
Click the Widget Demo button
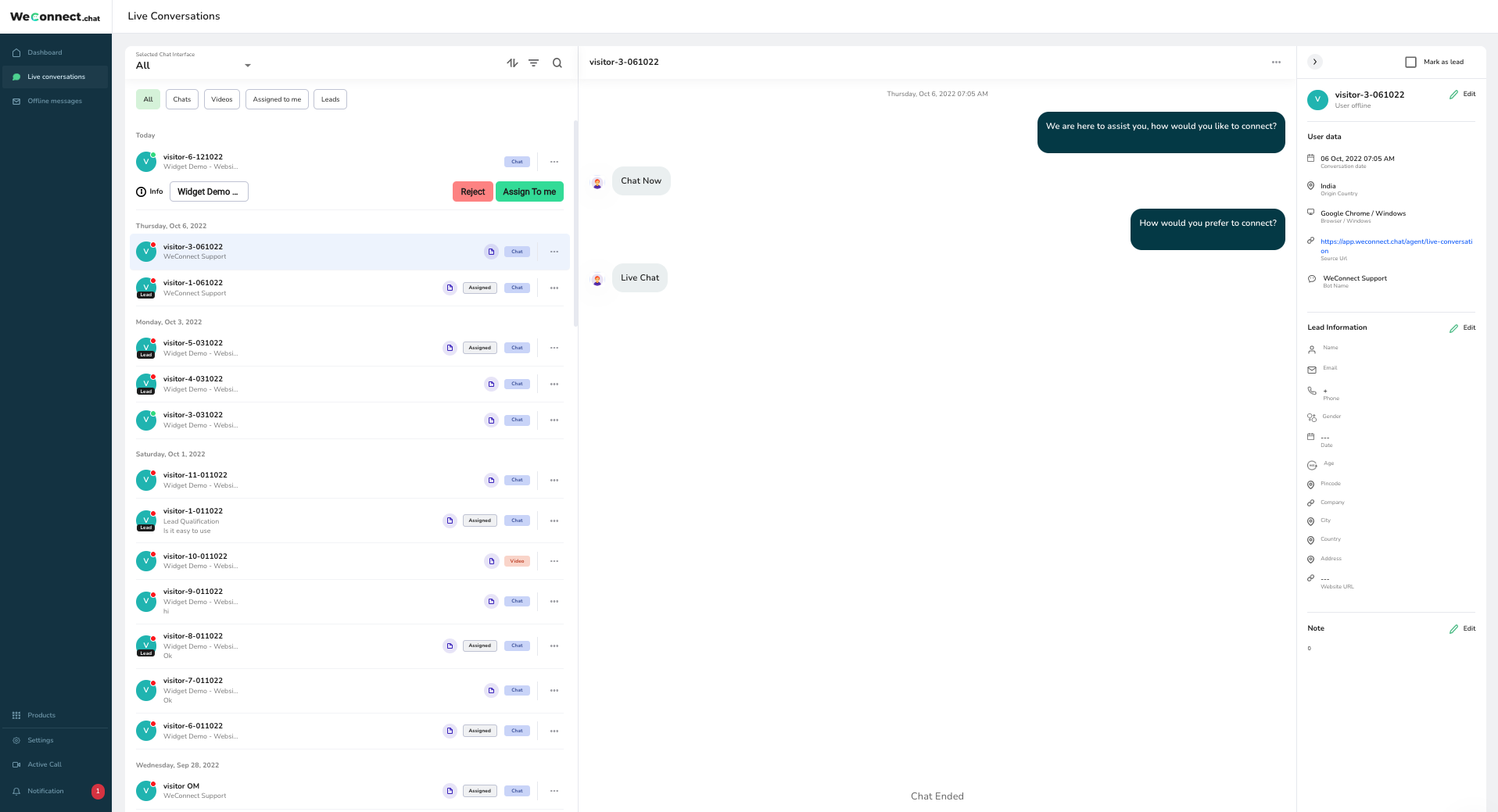[x=209, y=191]
